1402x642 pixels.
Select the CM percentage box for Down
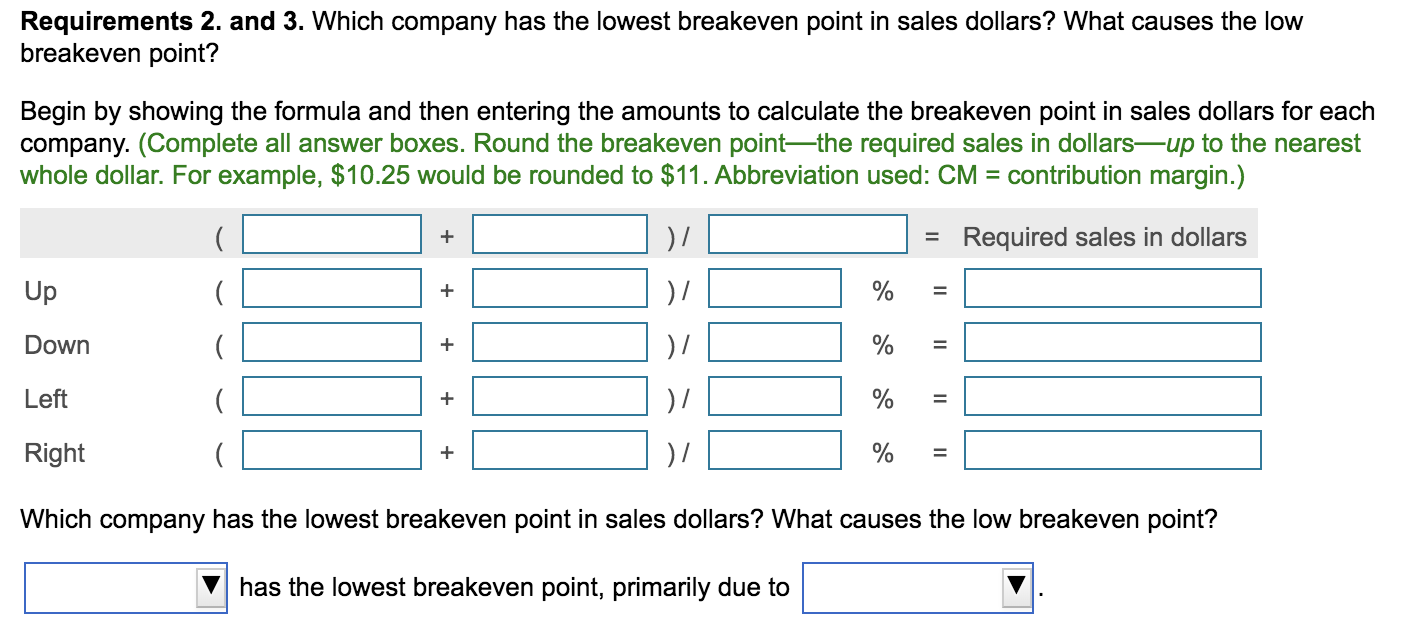[x=775, y=342]
